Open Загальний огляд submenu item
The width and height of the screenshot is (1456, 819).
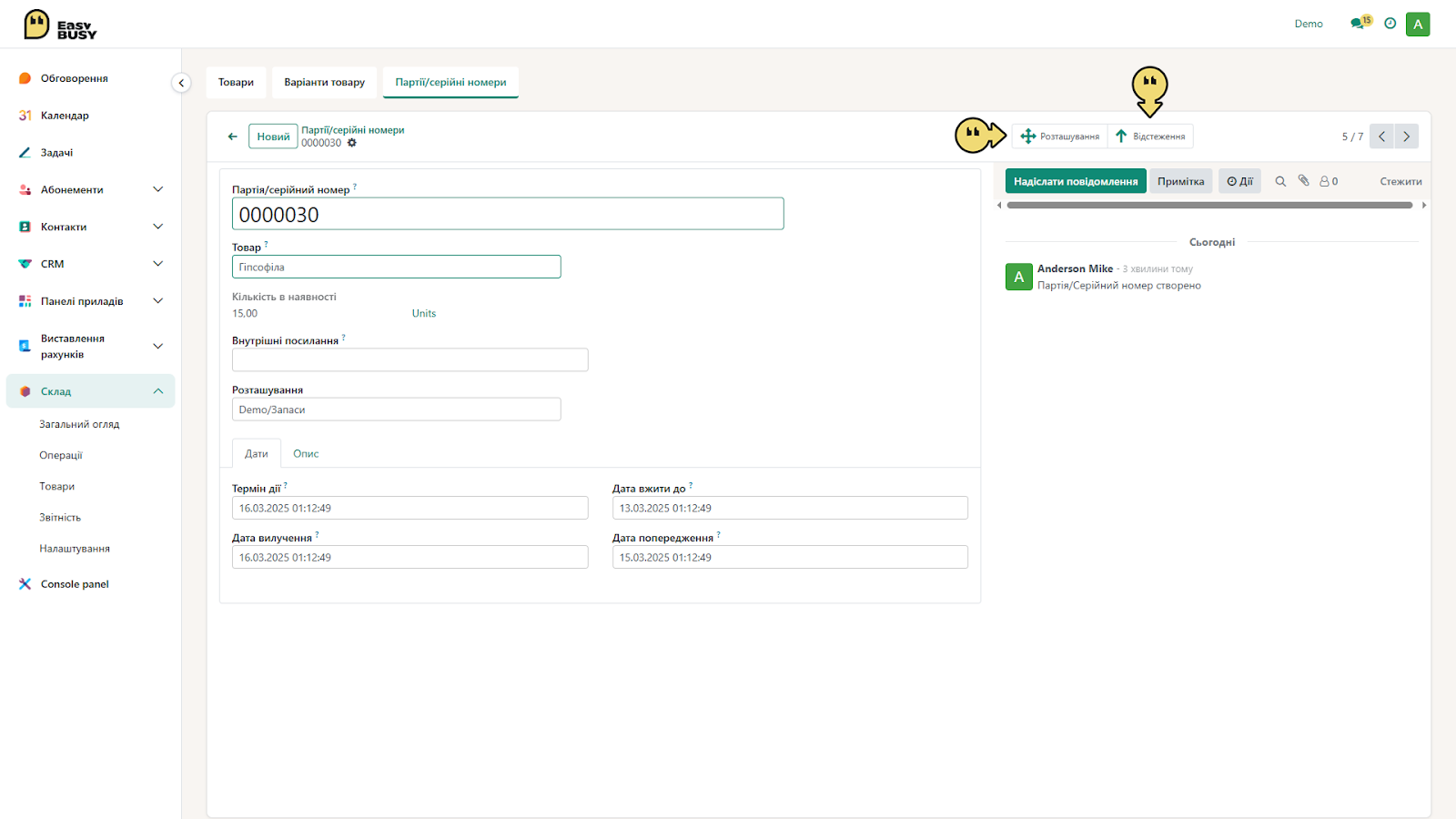click(x=79, y=425)
